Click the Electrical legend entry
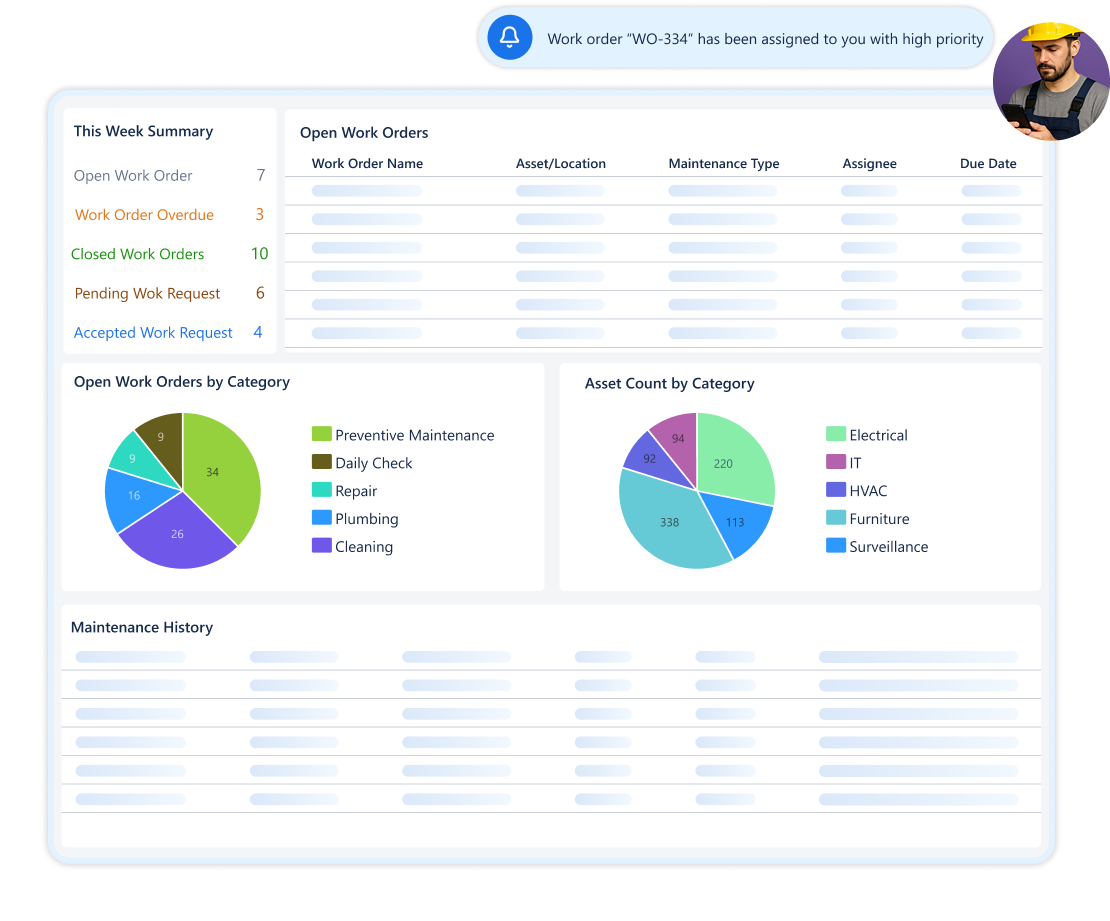 click(x=867, y=435)
